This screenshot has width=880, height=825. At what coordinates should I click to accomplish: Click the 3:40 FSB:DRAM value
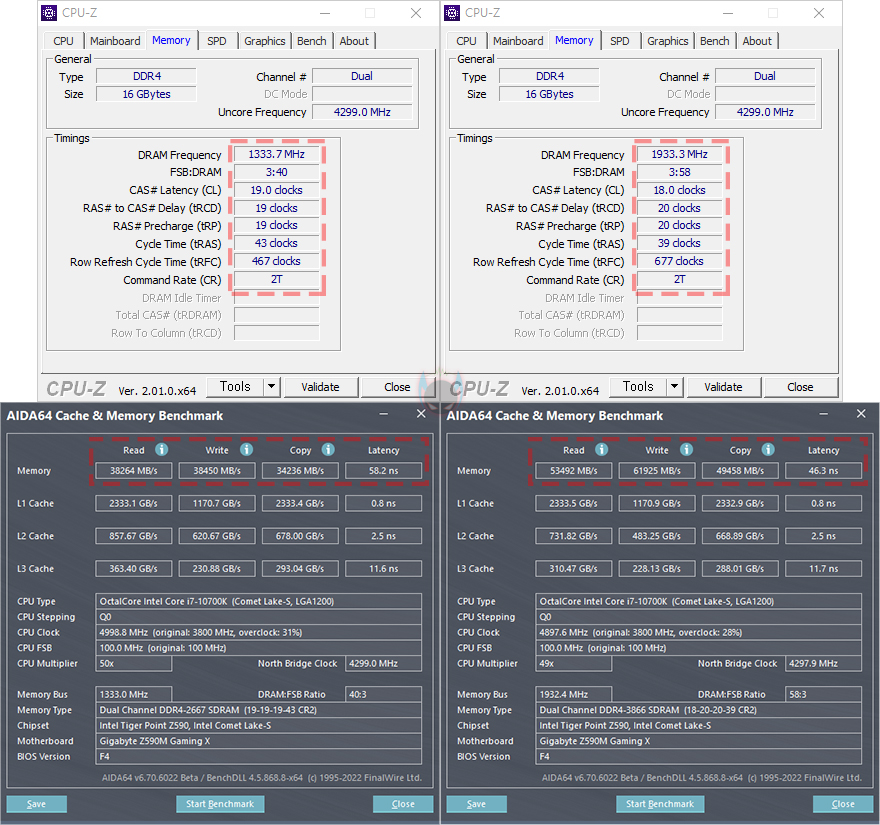pyautogui.click(x=277, y=172)
